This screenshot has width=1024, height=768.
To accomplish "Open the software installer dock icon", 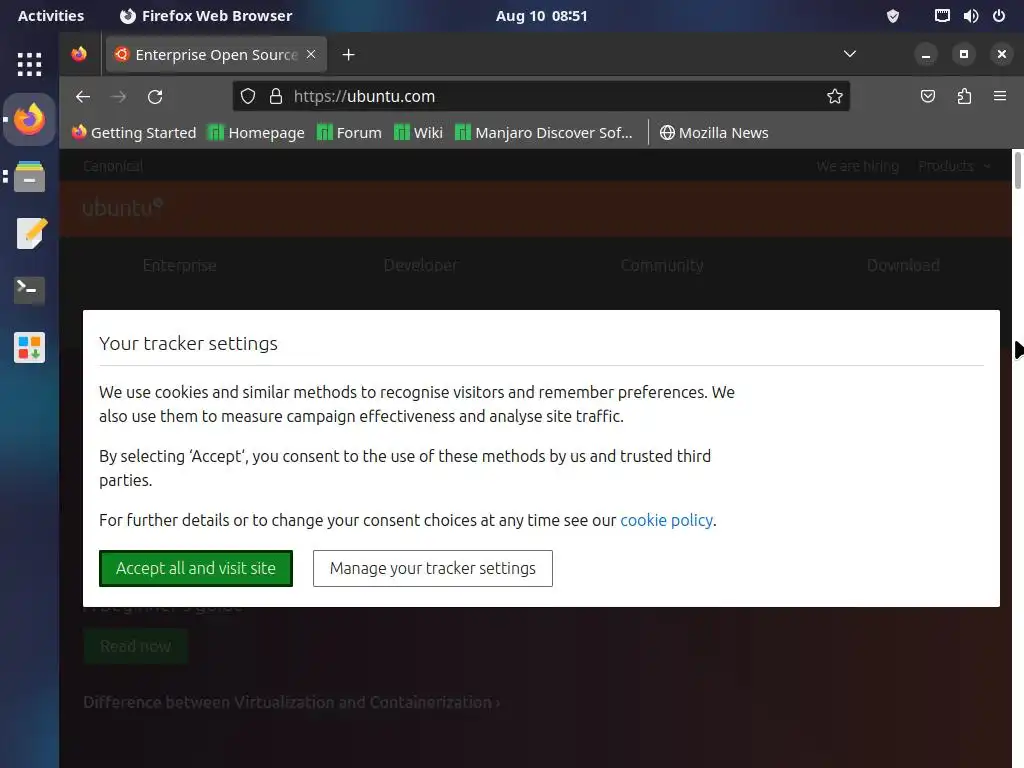I will [29, 347].
